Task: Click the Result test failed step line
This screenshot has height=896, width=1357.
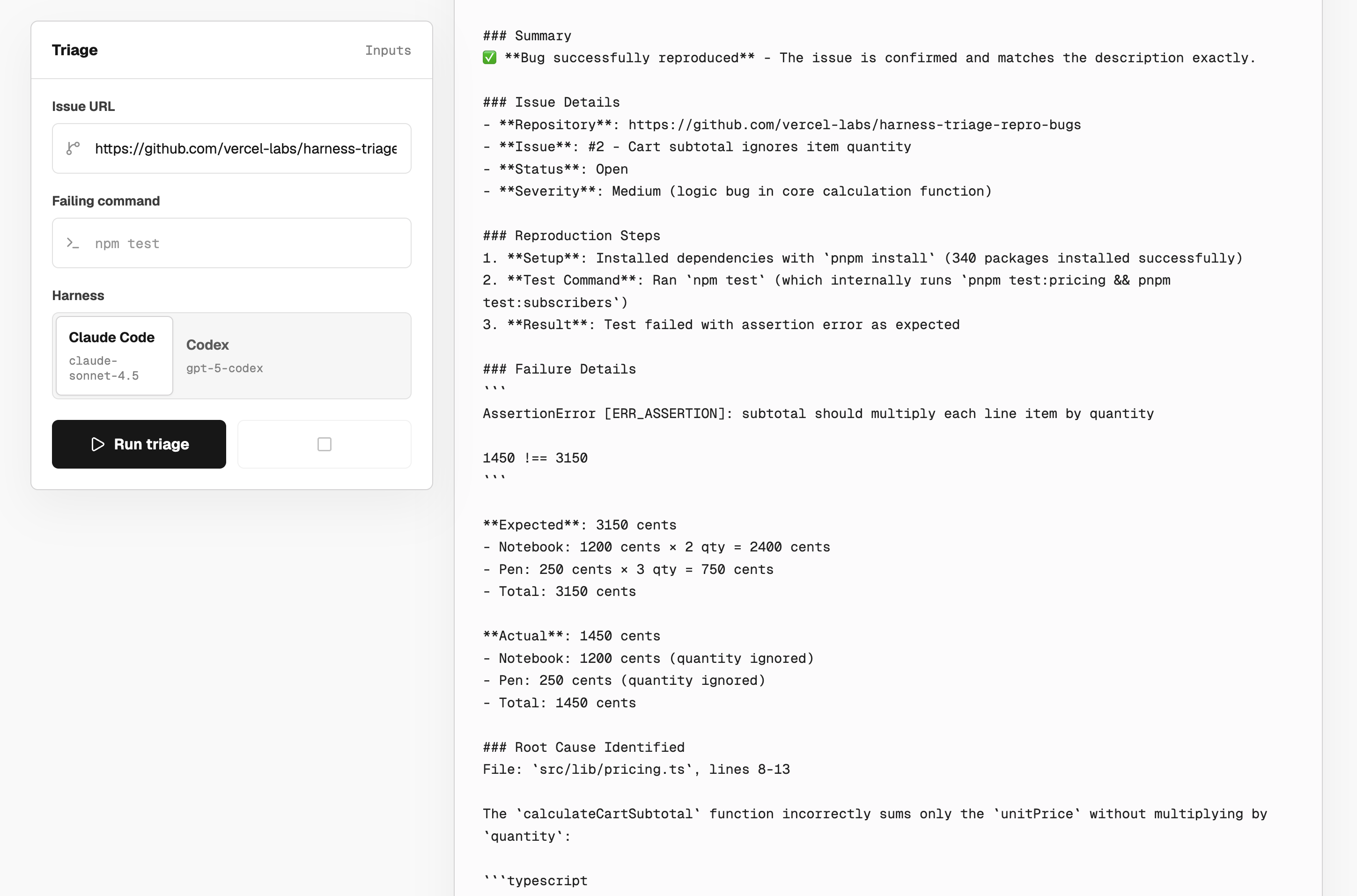Action: (722, 324)
